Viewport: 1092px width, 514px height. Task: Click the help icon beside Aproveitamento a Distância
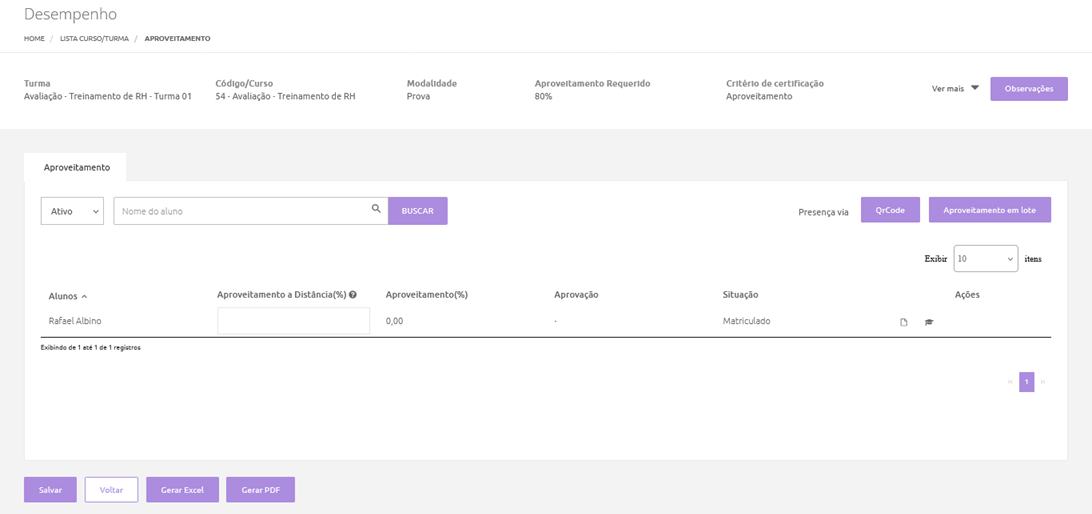[353, 295]
